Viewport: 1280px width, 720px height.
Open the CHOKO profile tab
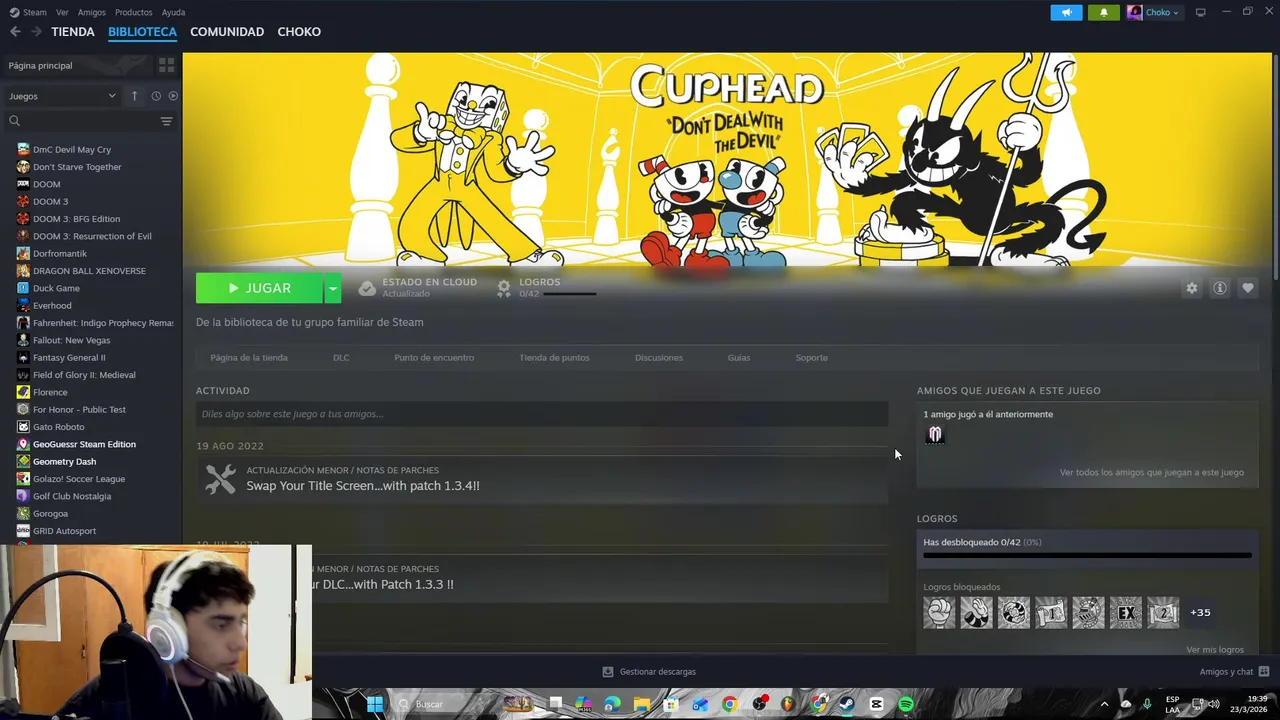click(299, 32)
